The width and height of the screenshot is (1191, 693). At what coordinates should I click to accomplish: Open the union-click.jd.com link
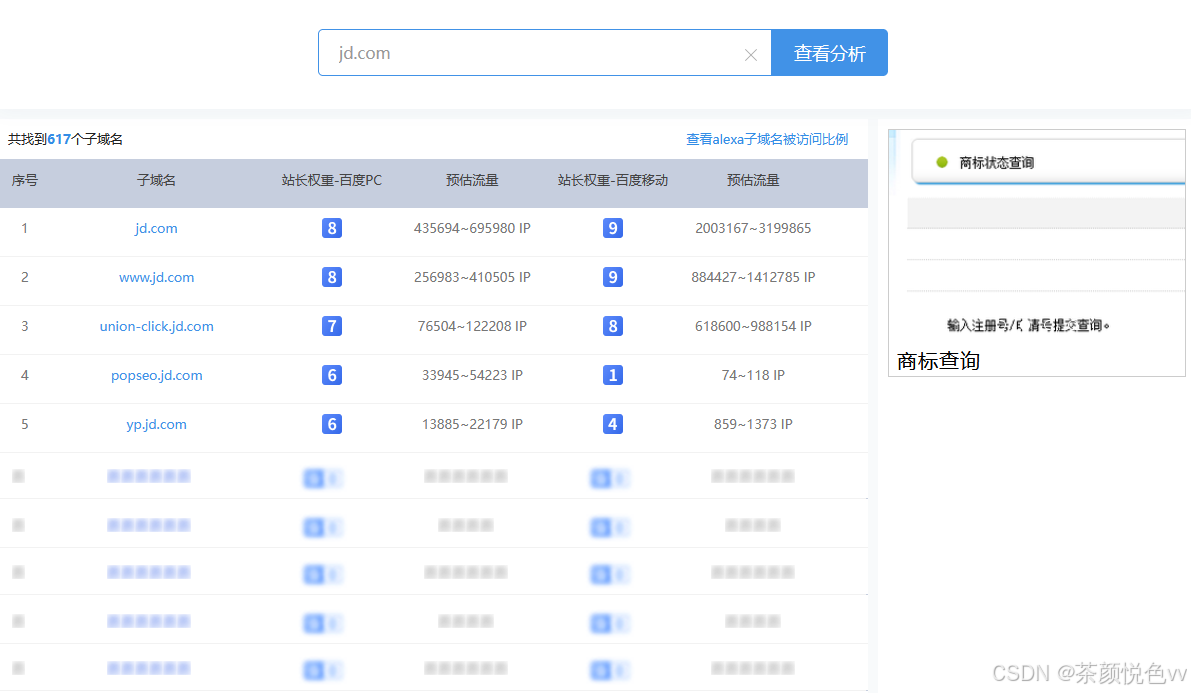coord(156,326)
